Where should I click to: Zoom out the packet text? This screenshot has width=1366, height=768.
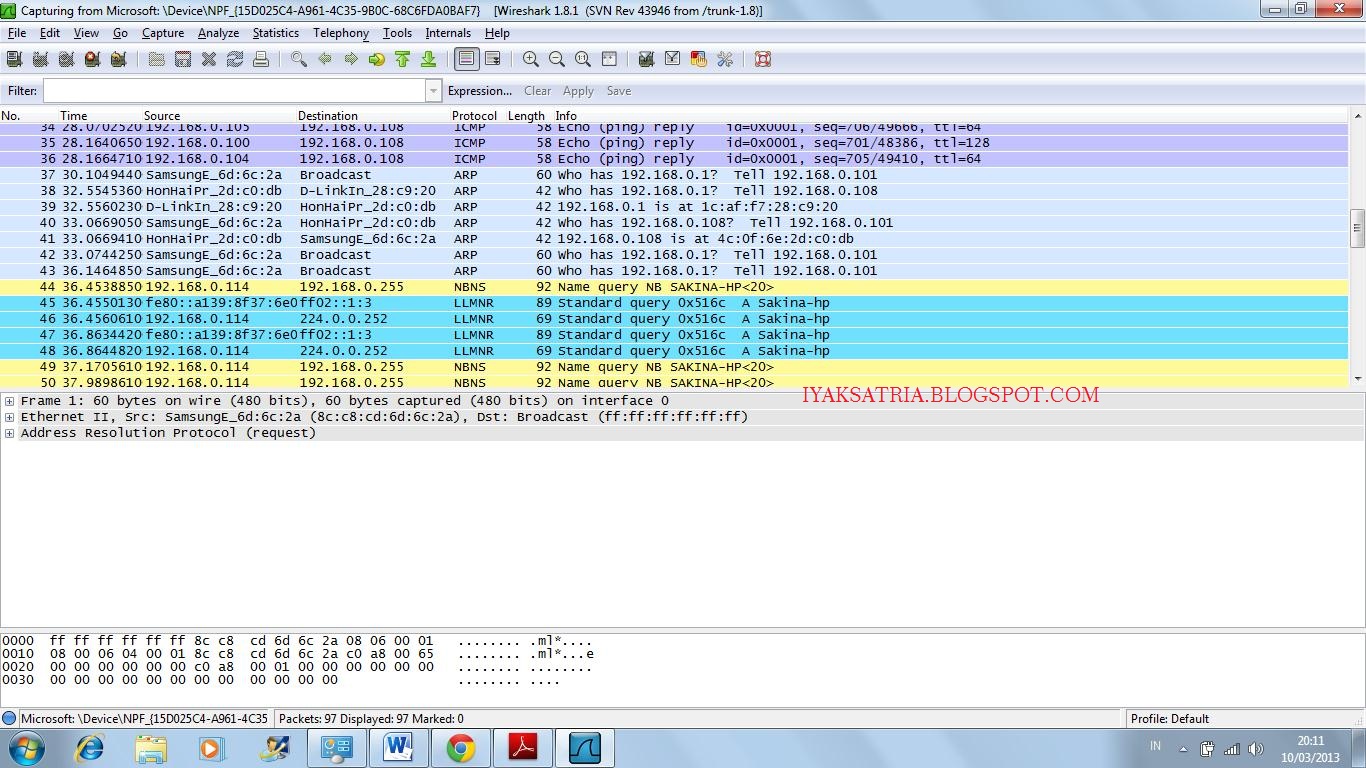pyautogui.click(x=557, y=59)
